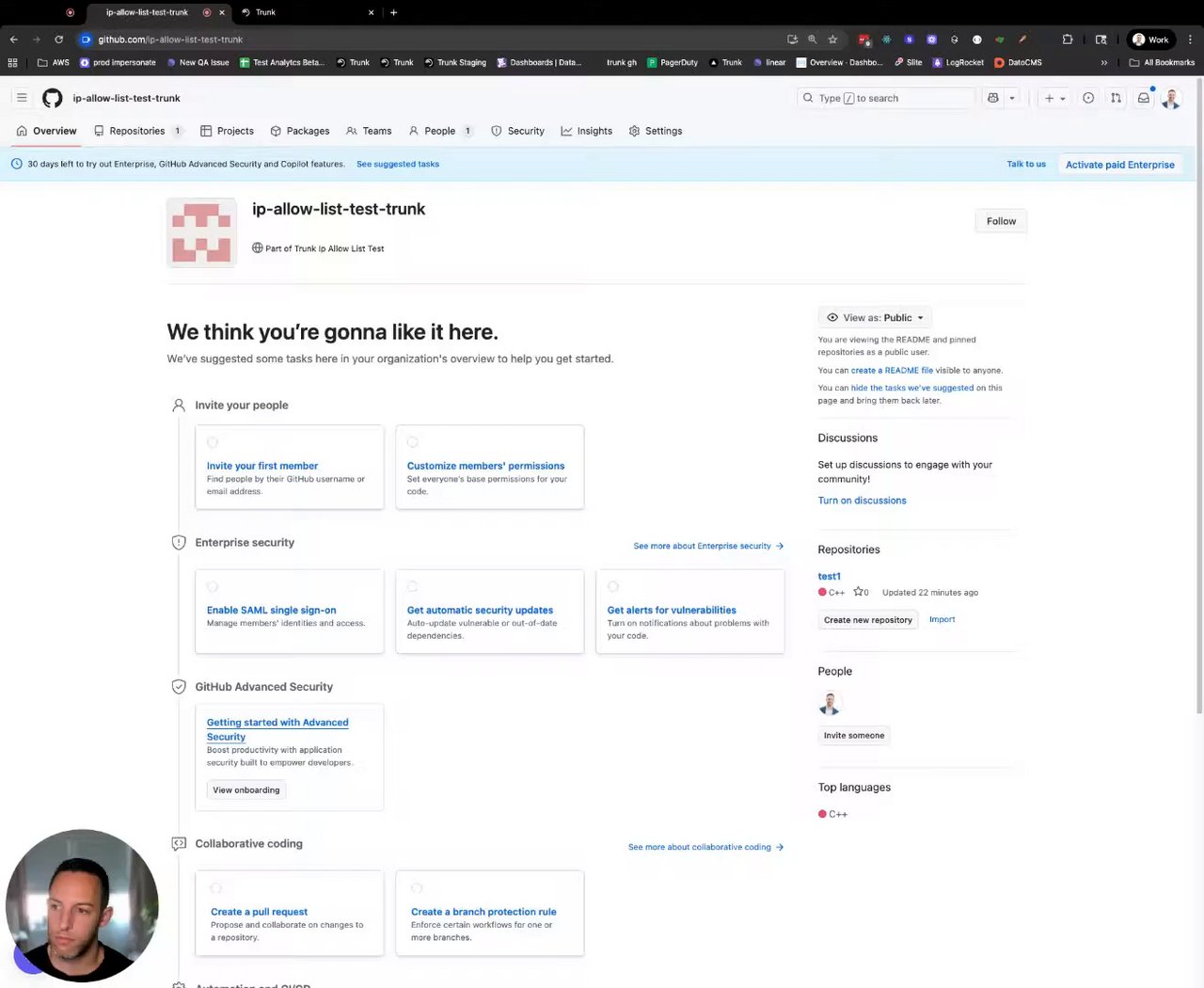Open the Insights tab

586,131
